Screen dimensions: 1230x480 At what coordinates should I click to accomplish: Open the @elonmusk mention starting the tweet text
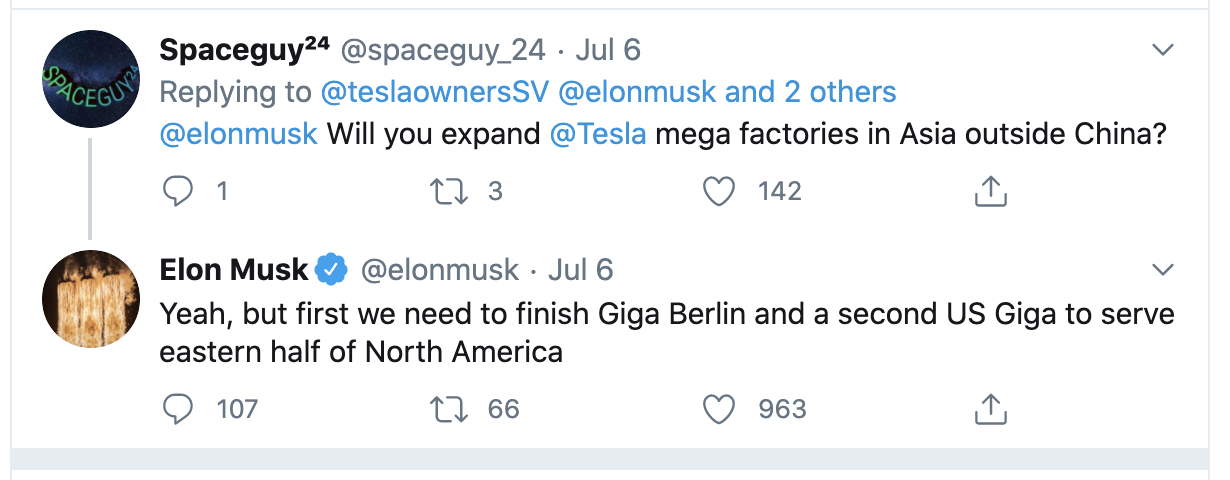[x=238, y=134]
